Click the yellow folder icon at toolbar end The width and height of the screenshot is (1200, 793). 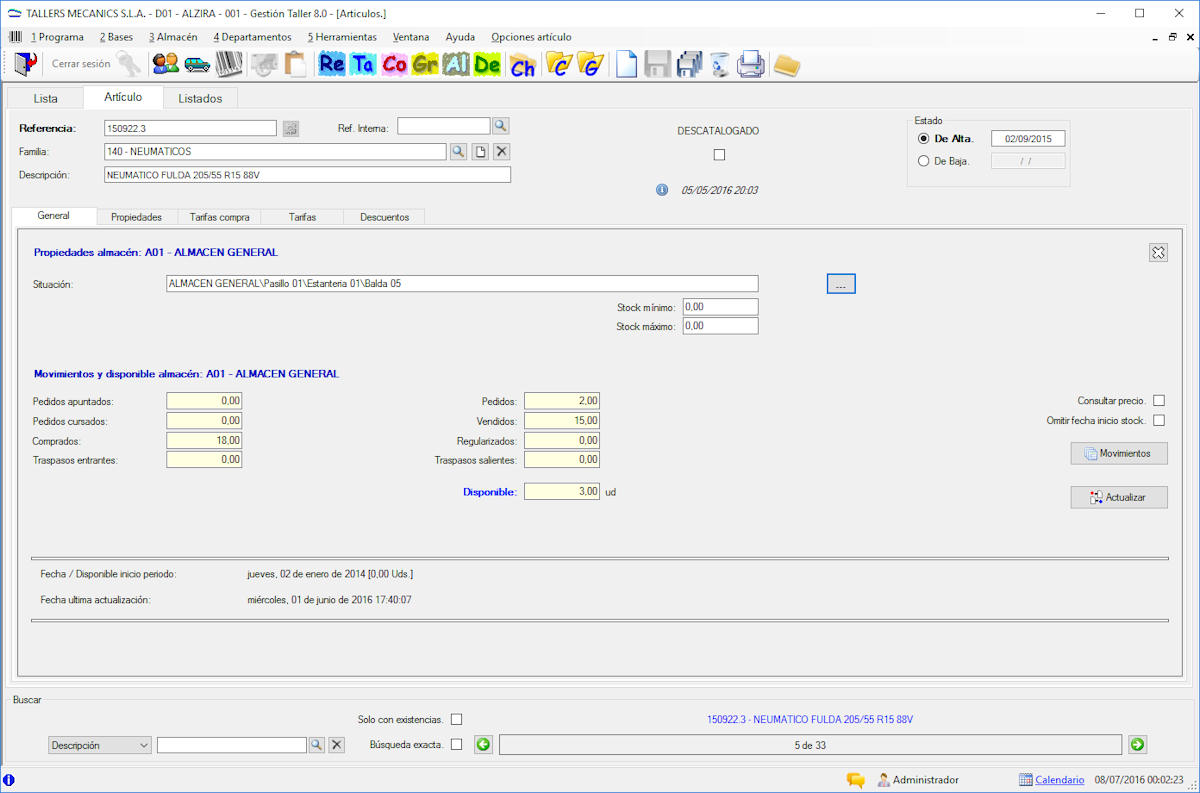787,65
